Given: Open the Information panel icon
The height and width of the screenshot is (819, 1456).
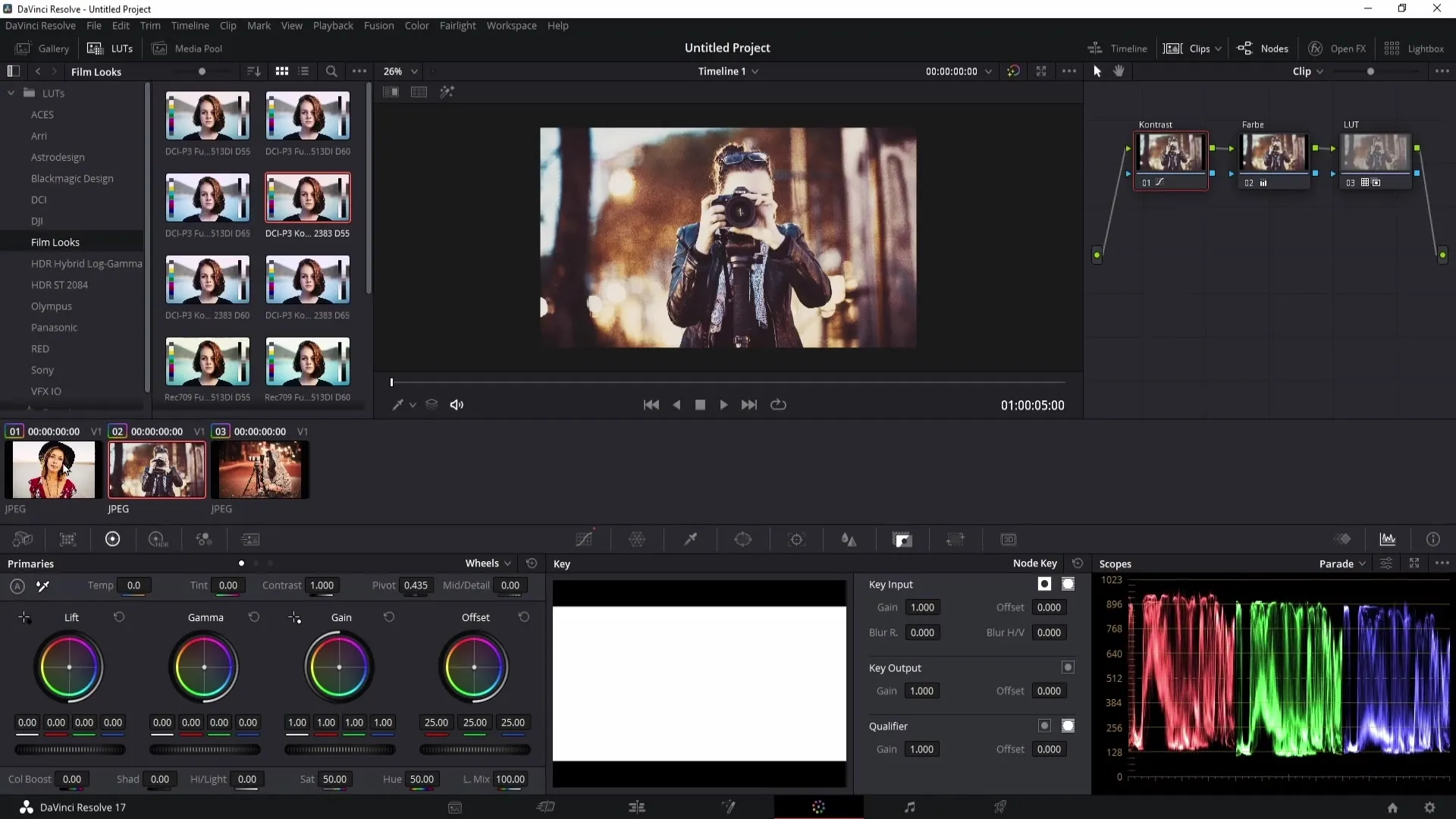Looking at the screenshot, I should click(x=1433, y=539).
